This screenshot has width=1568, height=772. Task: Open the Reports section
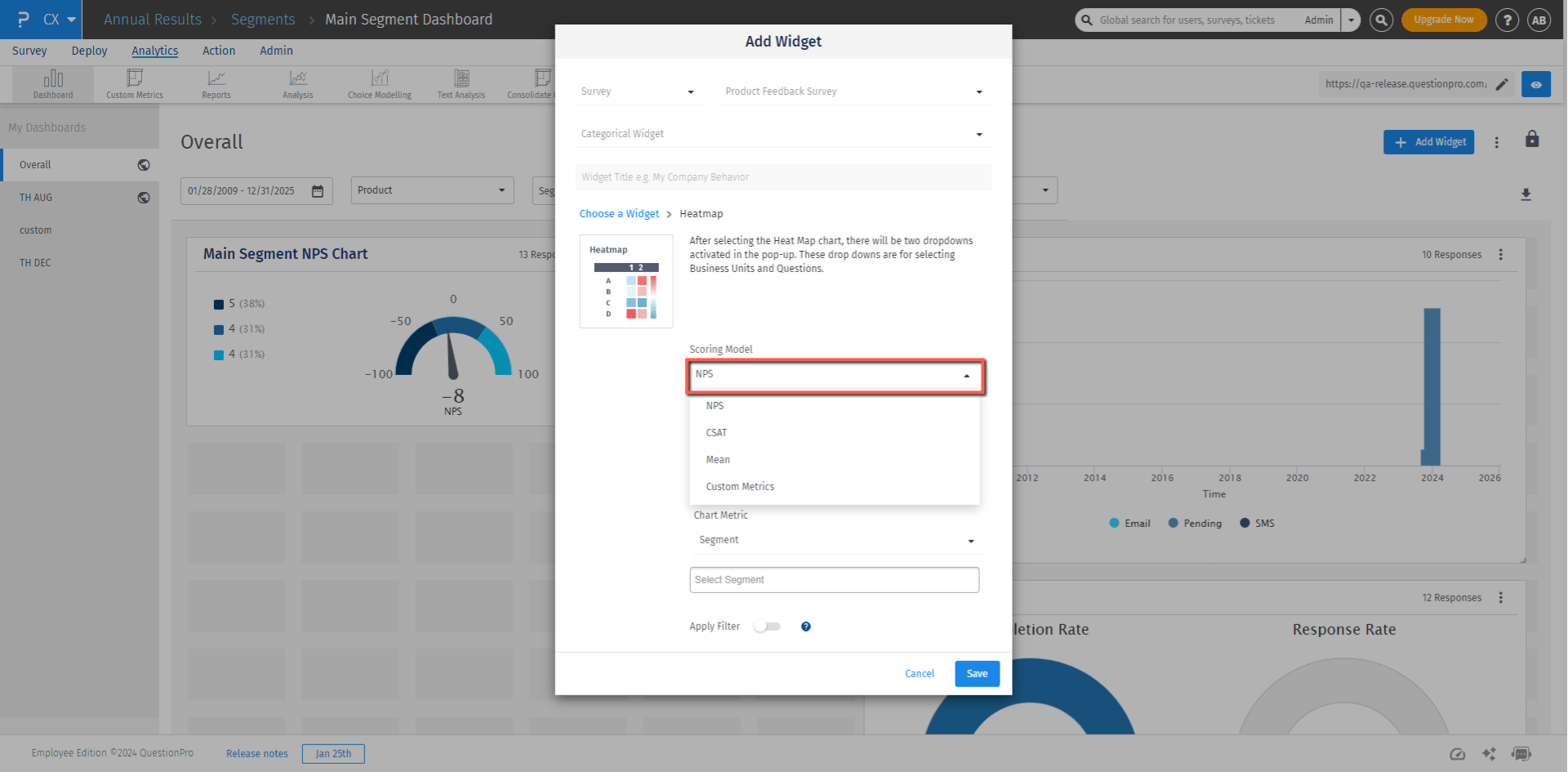(216, 84)
